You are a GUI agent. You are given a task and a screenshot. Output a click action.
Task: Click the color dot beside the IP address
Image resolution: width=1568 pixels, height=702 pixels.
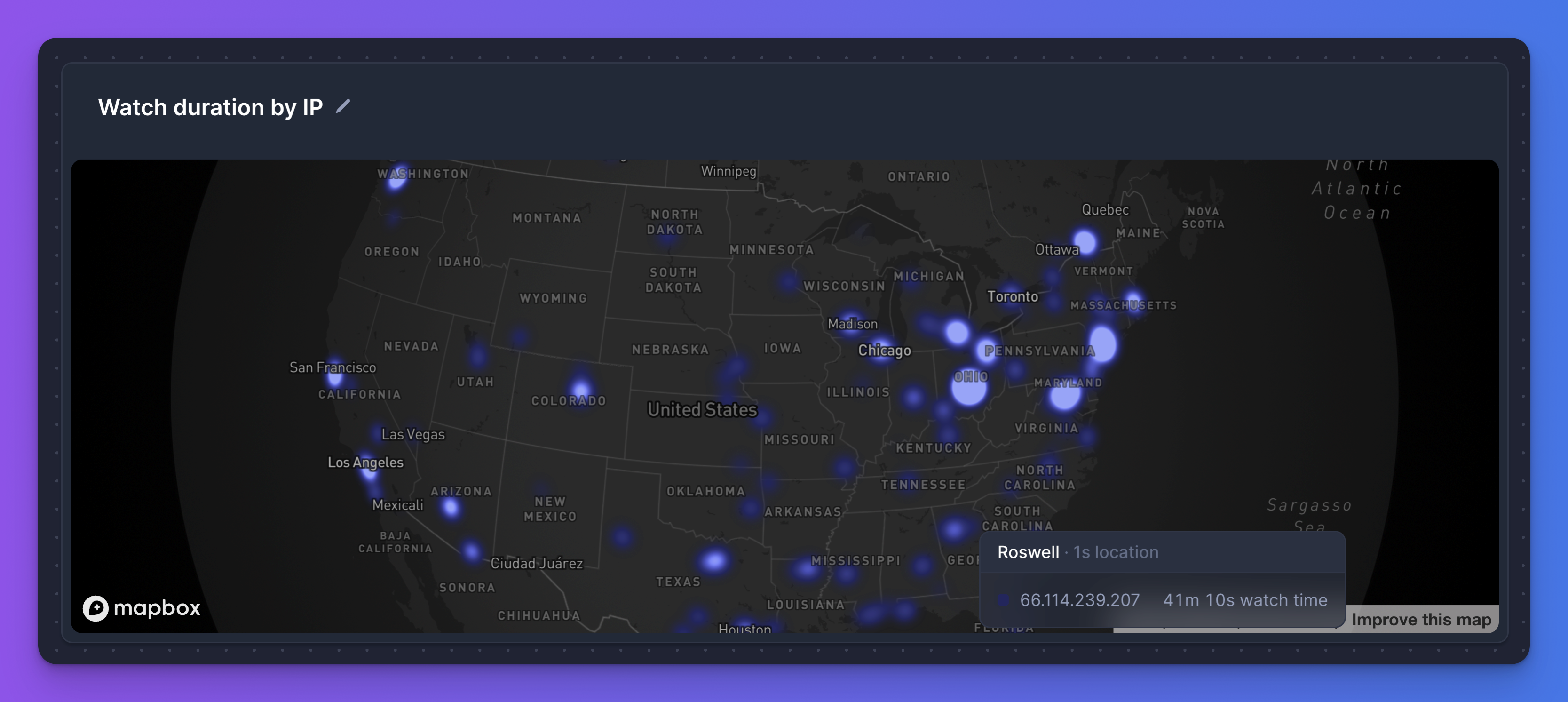coord(1003,600)
